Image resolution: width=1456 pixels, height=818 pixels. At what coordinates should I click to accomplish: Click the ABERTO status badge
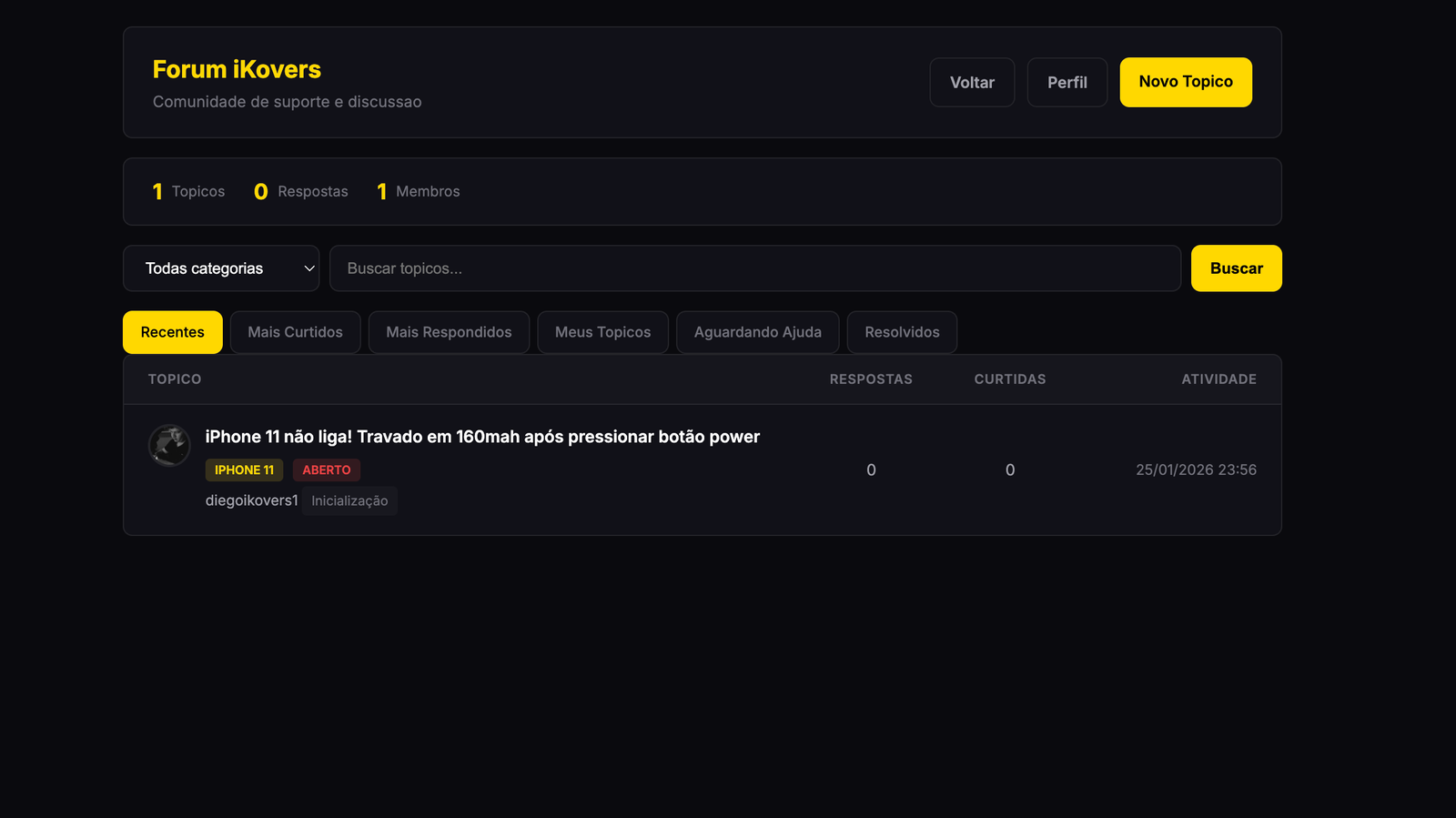tap(327, 470)
